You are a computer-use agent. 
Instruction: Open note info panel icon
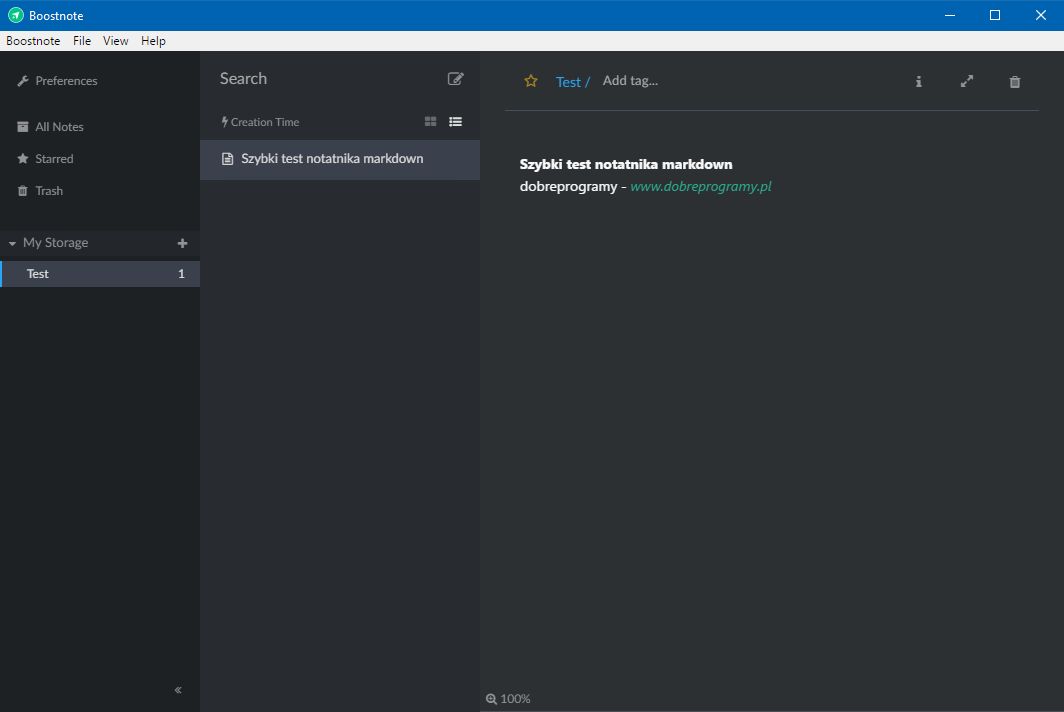918,81
